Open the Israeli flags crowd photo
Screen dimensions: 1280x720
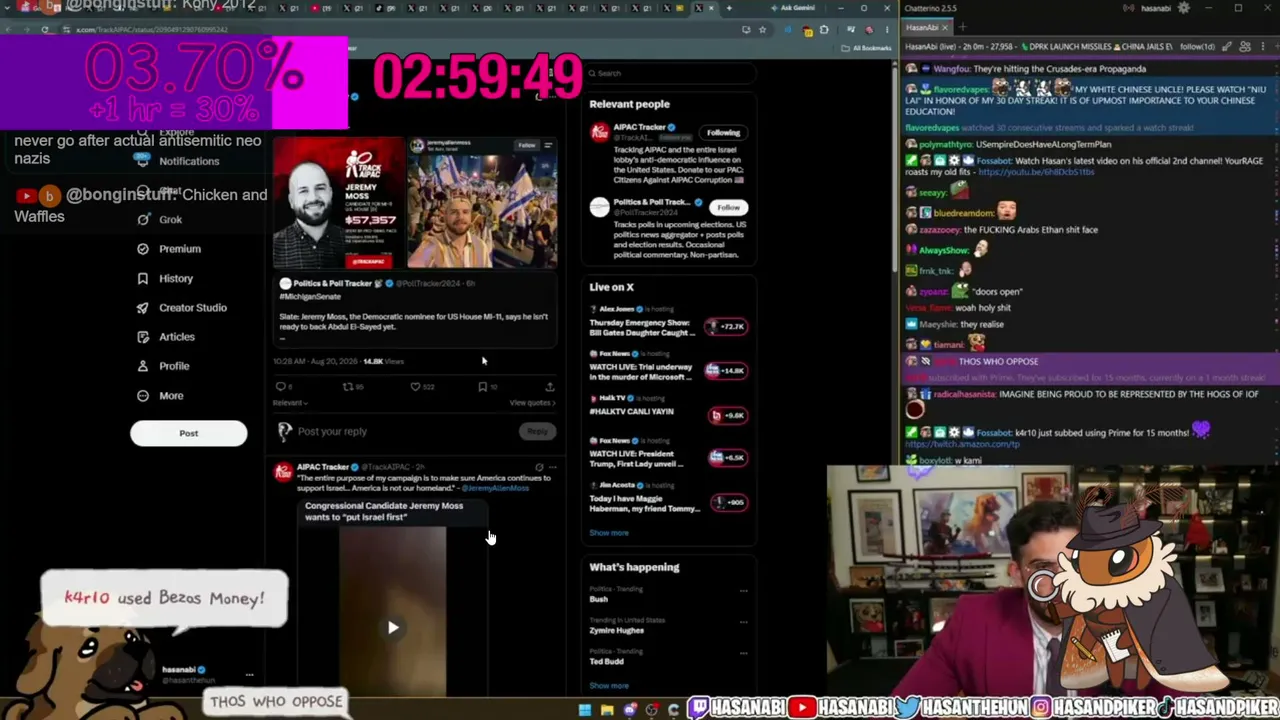coord(483,203)
